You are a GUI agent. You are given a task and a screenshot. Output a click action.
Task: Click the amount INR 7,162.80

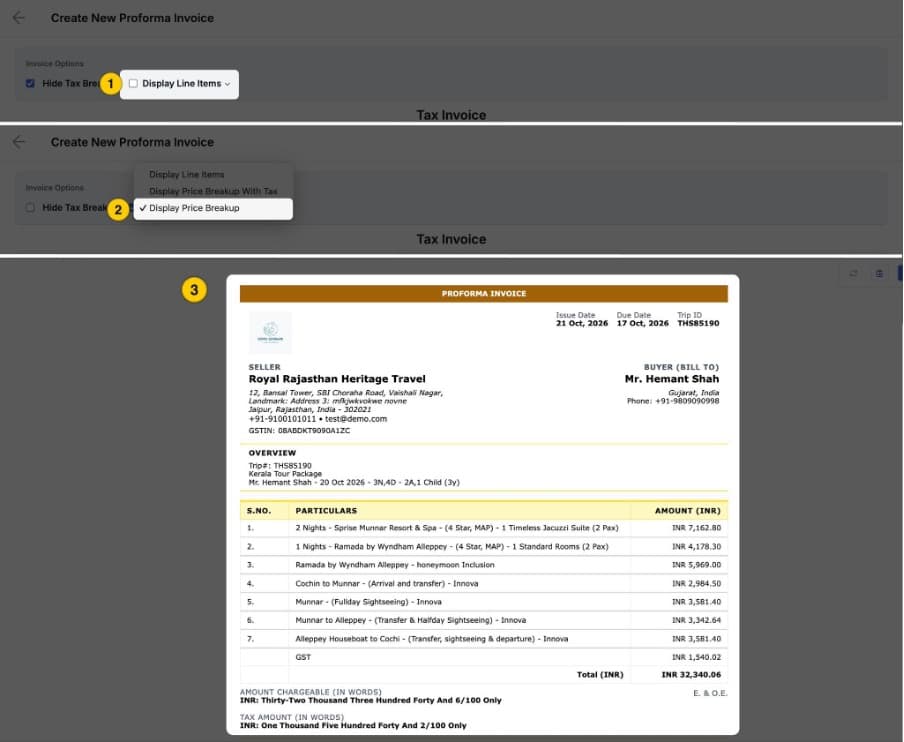696,528
